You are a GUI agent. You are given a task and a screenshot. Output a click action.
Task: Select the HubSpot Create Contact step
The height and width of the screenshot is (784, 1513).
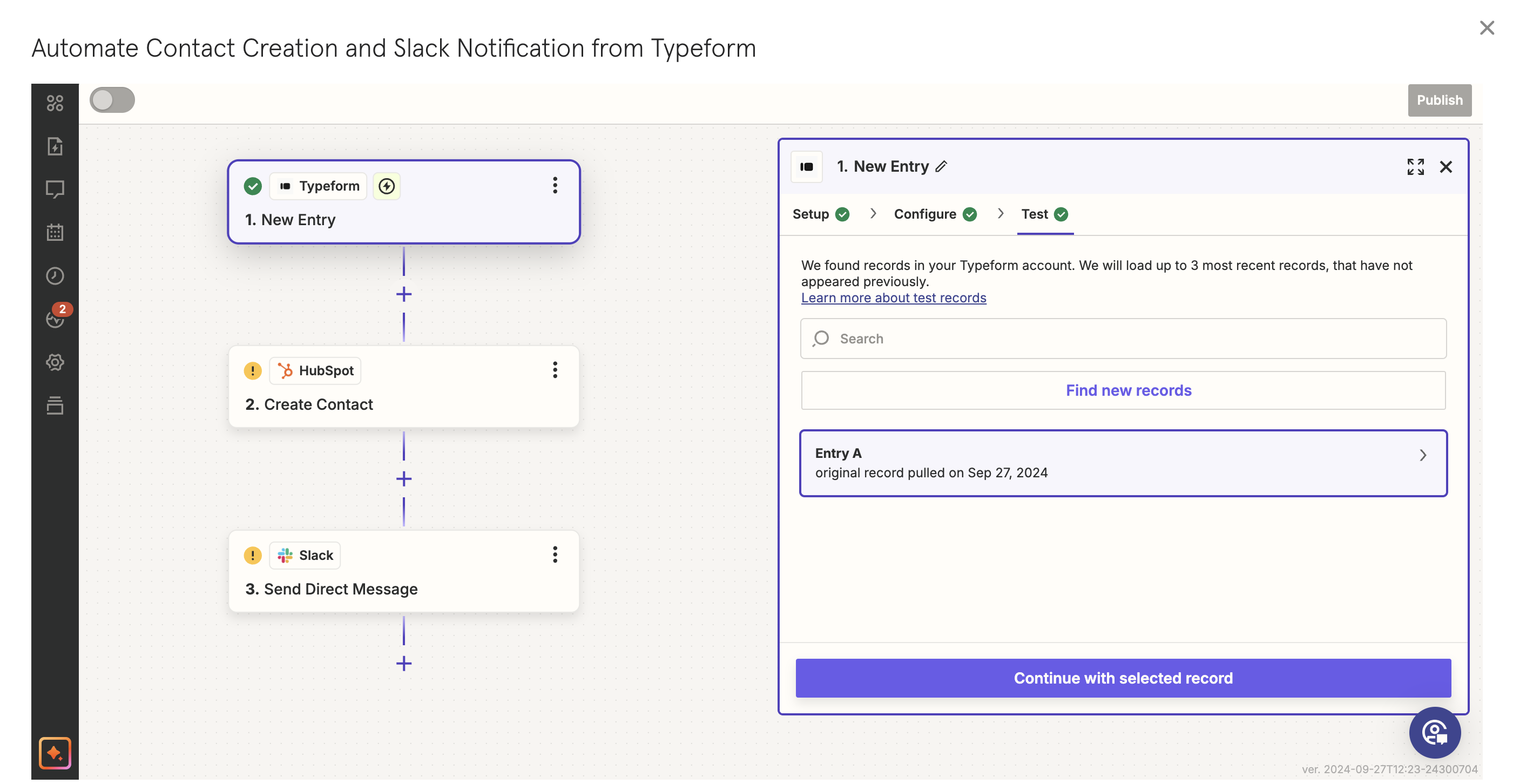[x=403, y=387]
